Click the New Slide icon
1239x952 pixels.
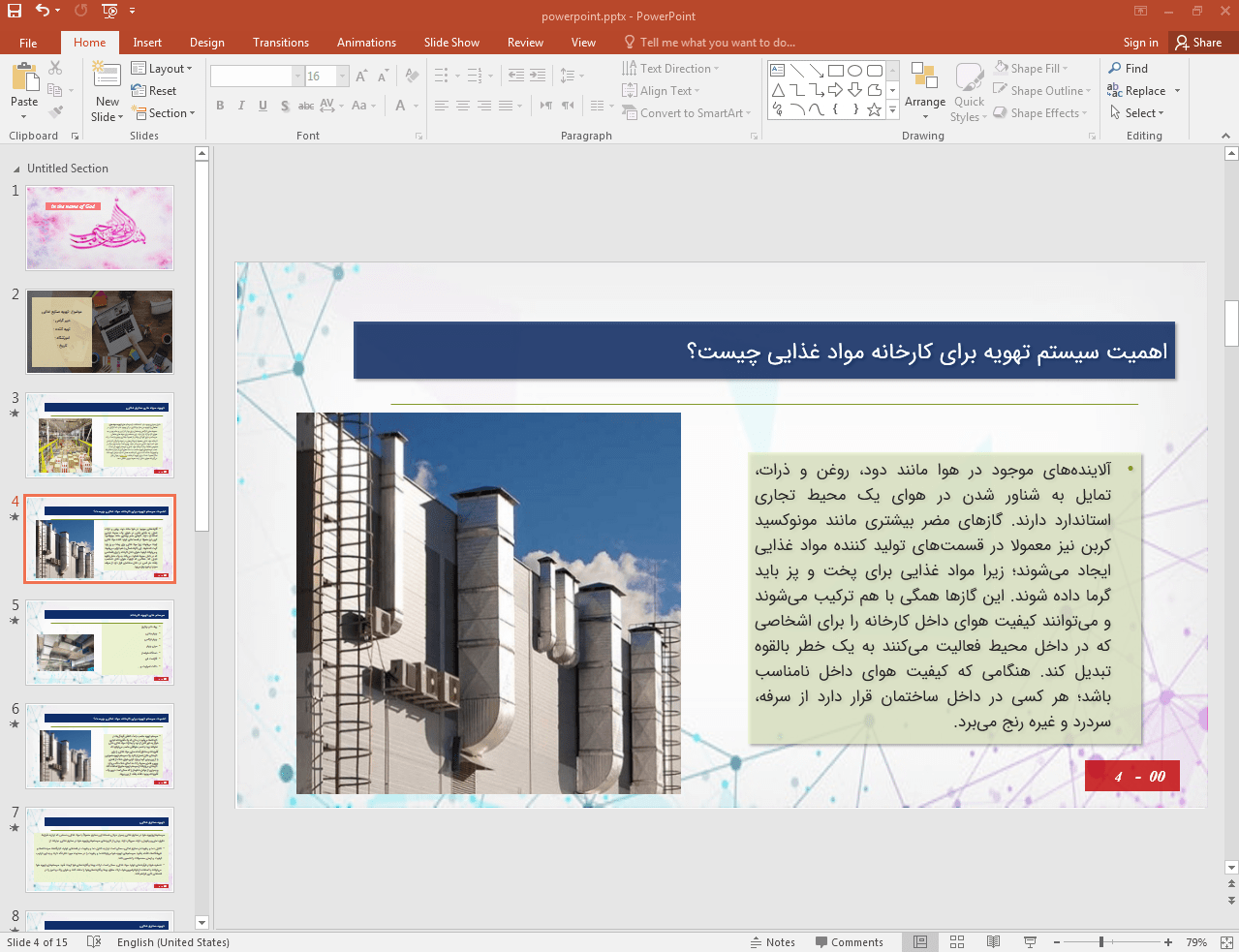(108, 75)
